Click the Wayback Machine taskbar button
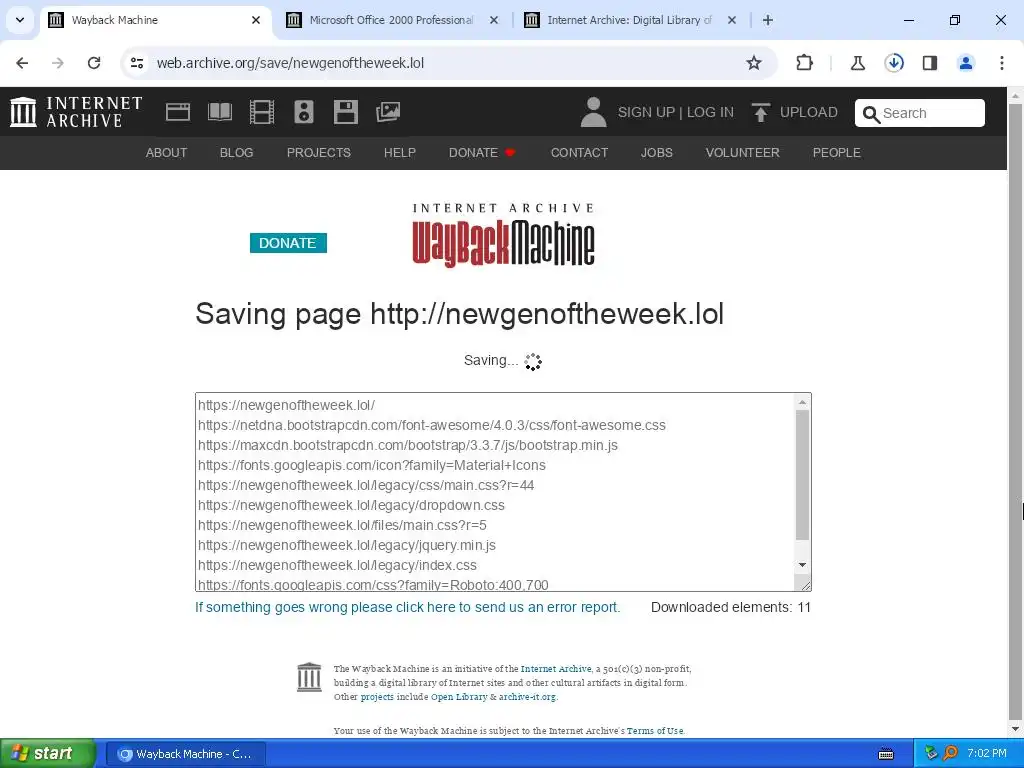 [x=185, y=754]
